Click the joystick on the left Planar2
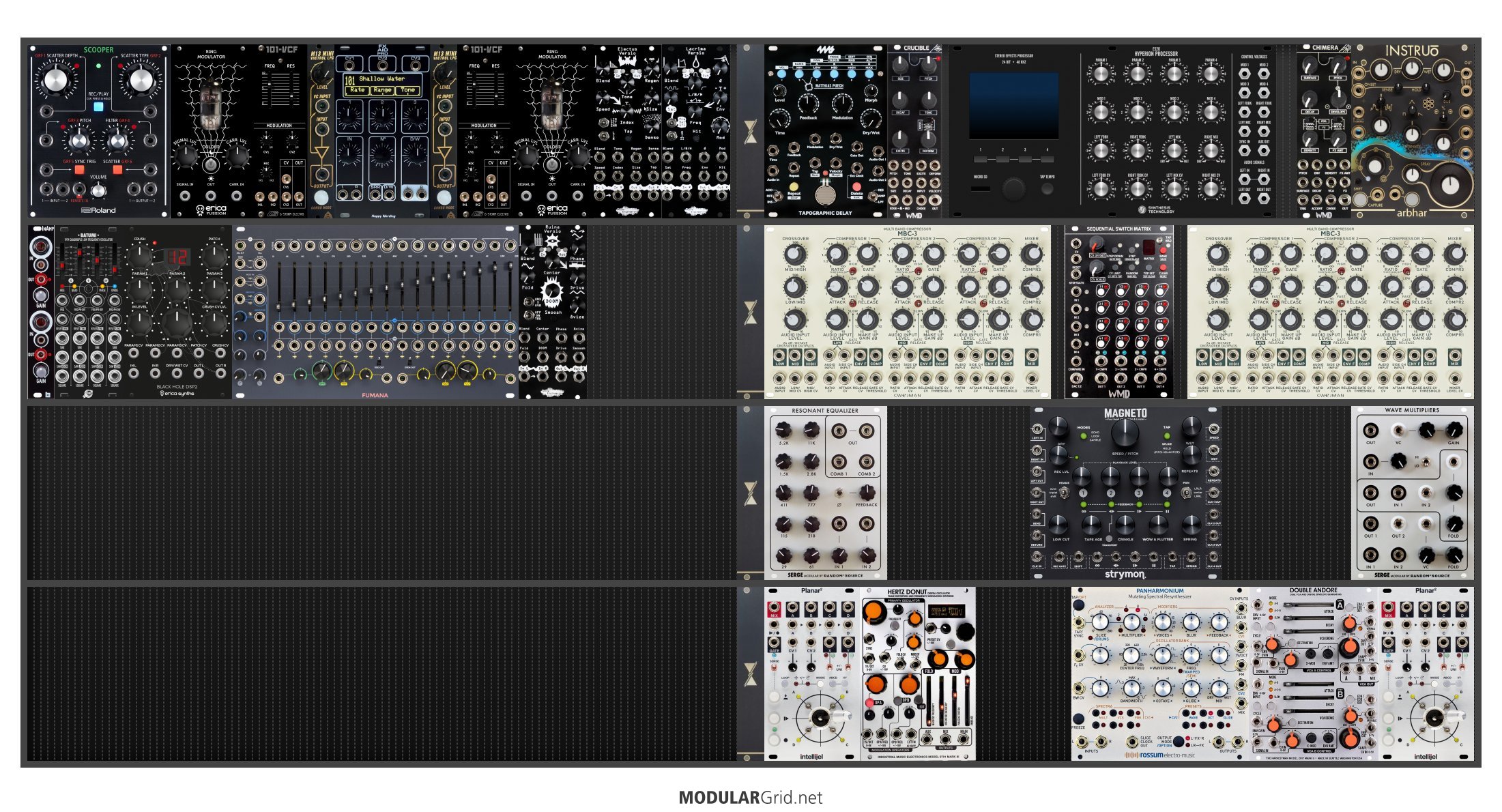Viewport: 1502px width, 812px height. 820,718
